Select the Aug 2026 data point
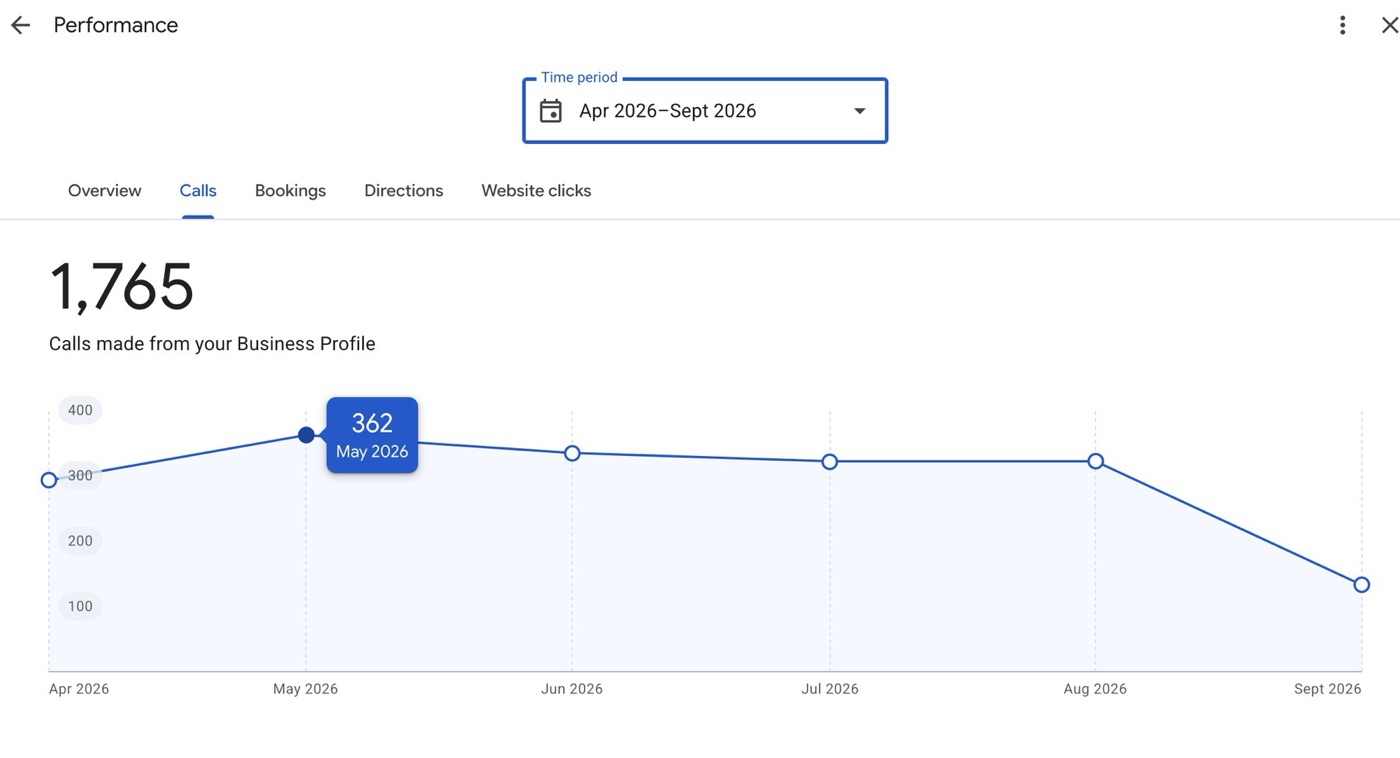Screen dimensions: 1400x758 (x=1096, y=461)
